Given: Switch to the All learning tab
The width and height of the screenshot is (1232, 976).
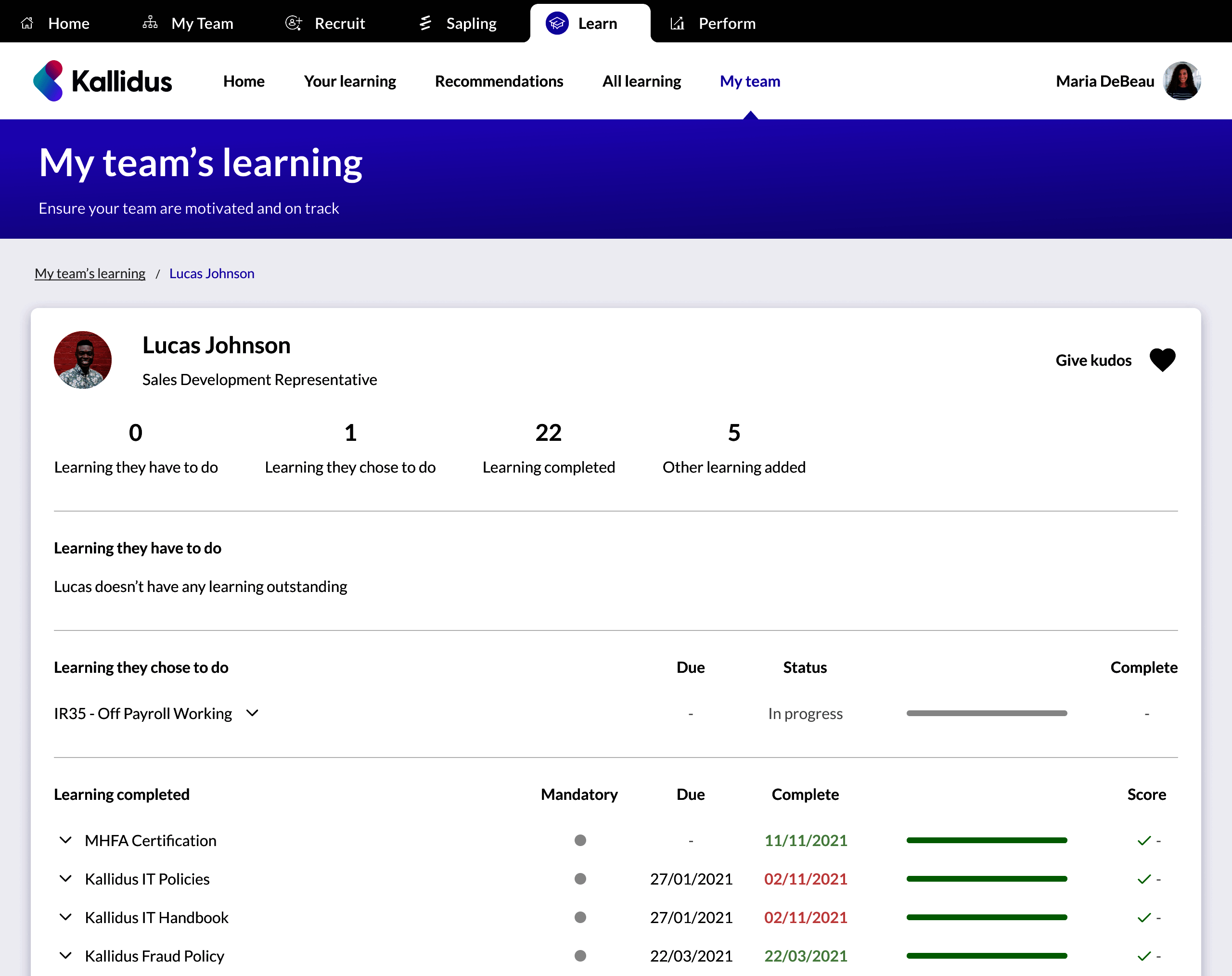Looking at the screenshot, I should [x=641, y=81].
